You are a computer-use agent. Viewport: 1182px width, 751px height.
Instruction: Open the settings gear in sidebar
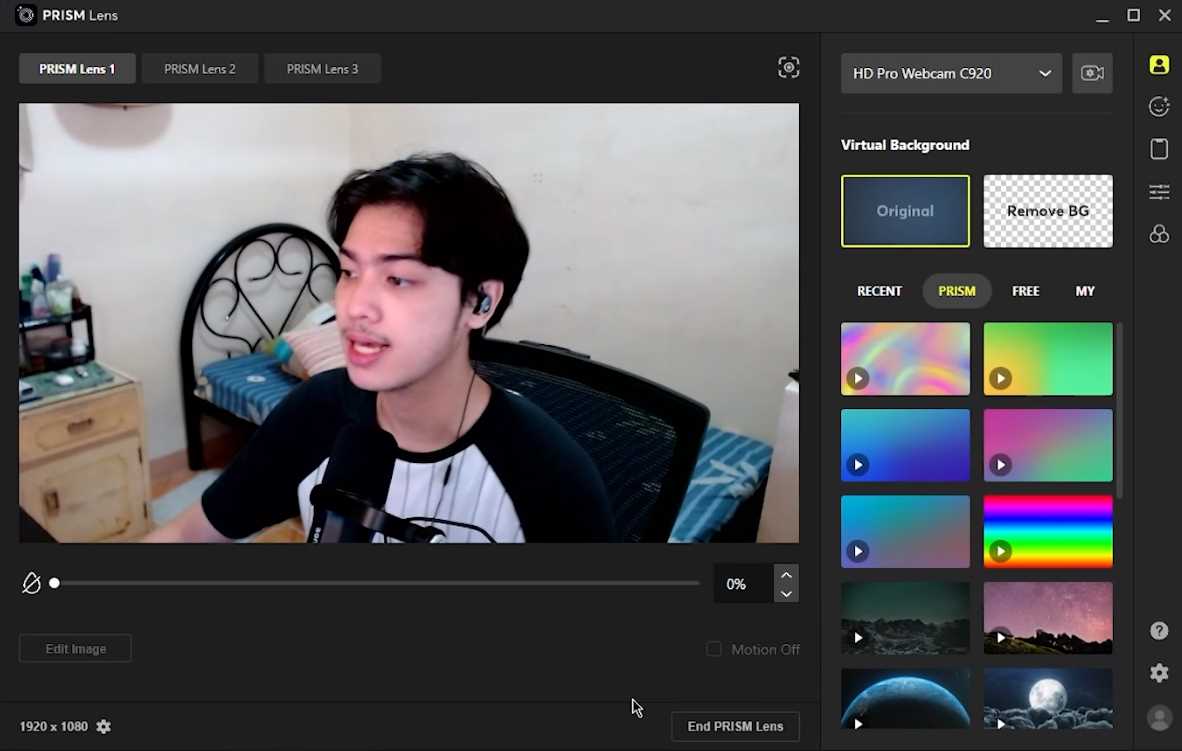[x=1159, y=673]
